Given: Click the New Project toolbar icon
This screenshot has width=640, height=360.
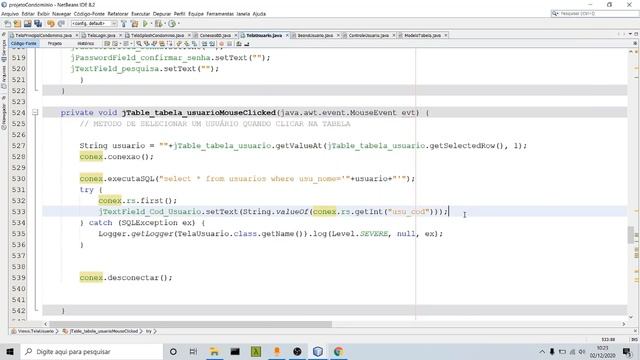Looking at the screenshot, I should pos(18,24).
